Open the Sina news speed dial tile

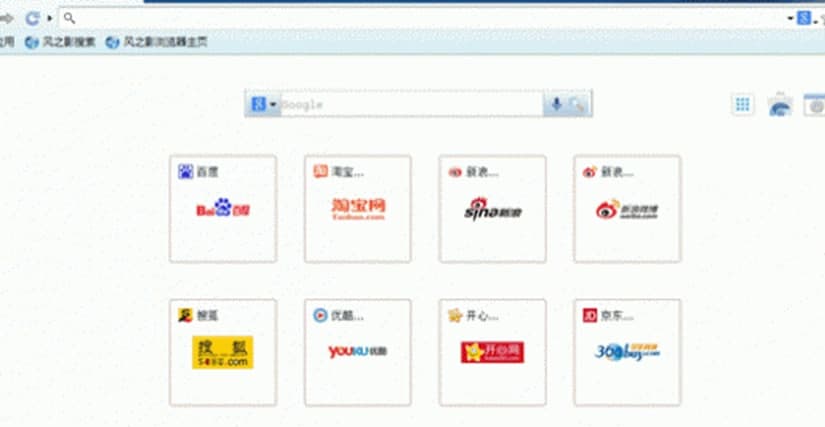point(492,209)
